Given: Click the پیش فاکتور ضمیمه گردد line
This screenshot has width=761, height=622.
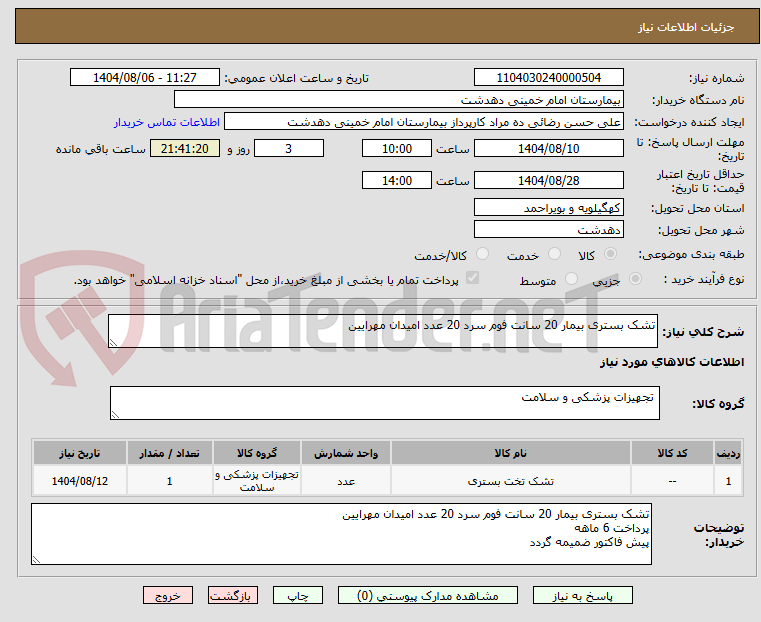Looking at the screenshot, I should point(589,542).
